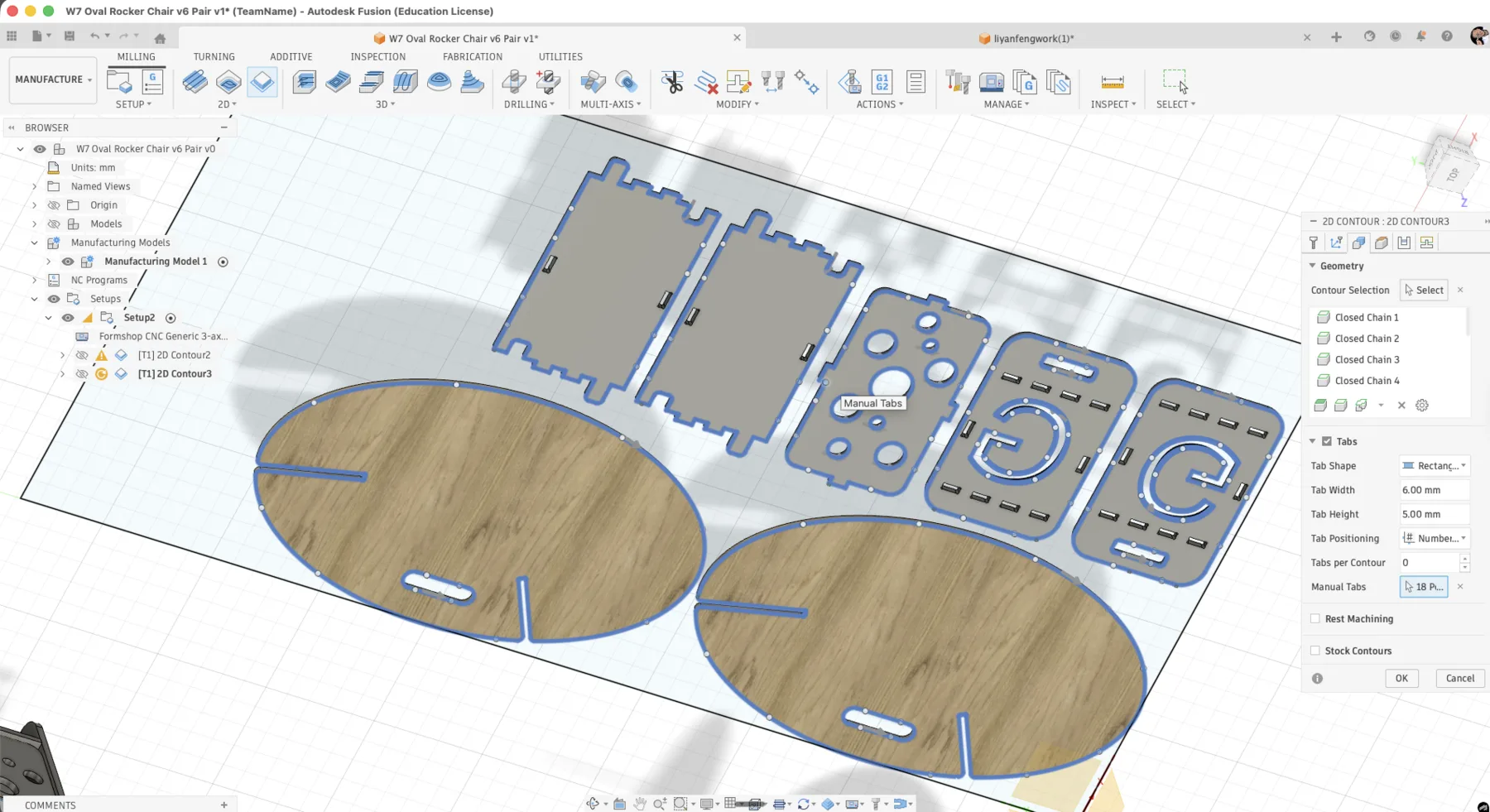Switch to the FABRICATION ribbon tab
Viewport: 1490px width, 812px height.
coord(472,56)
